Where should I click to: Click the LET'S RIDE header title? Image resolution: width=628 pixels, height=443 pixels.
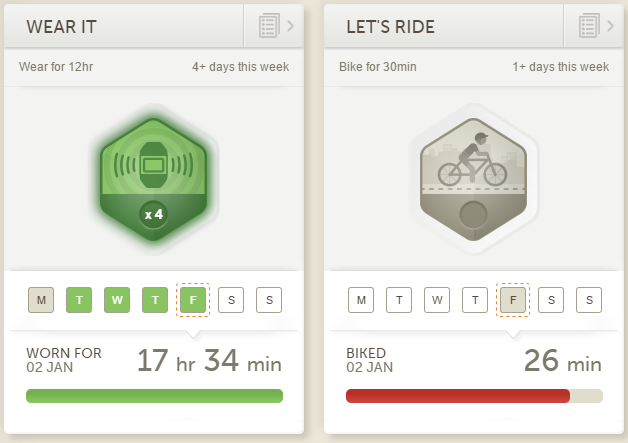[390, 27]
